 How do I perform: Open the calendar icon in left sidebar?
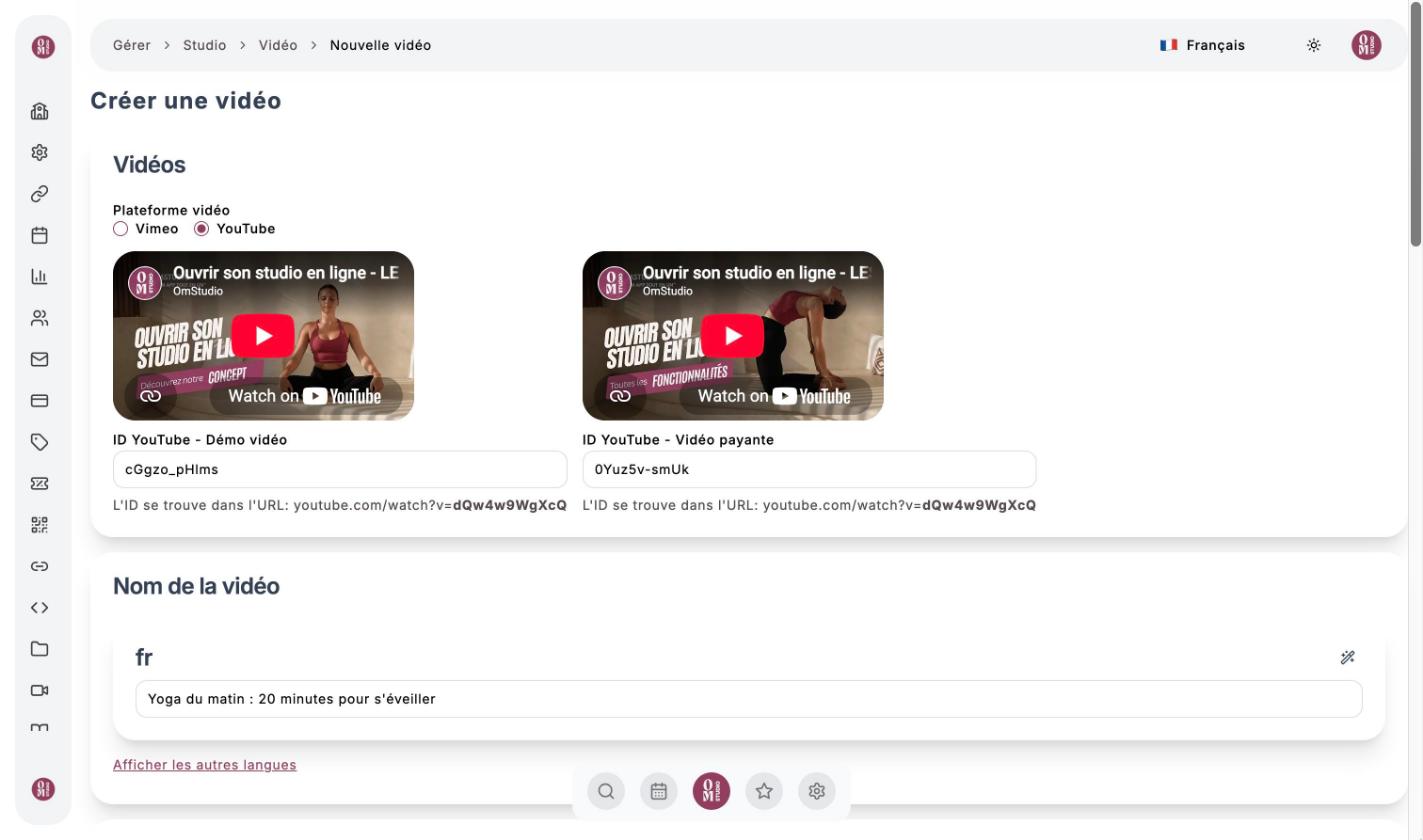[39, 236]
